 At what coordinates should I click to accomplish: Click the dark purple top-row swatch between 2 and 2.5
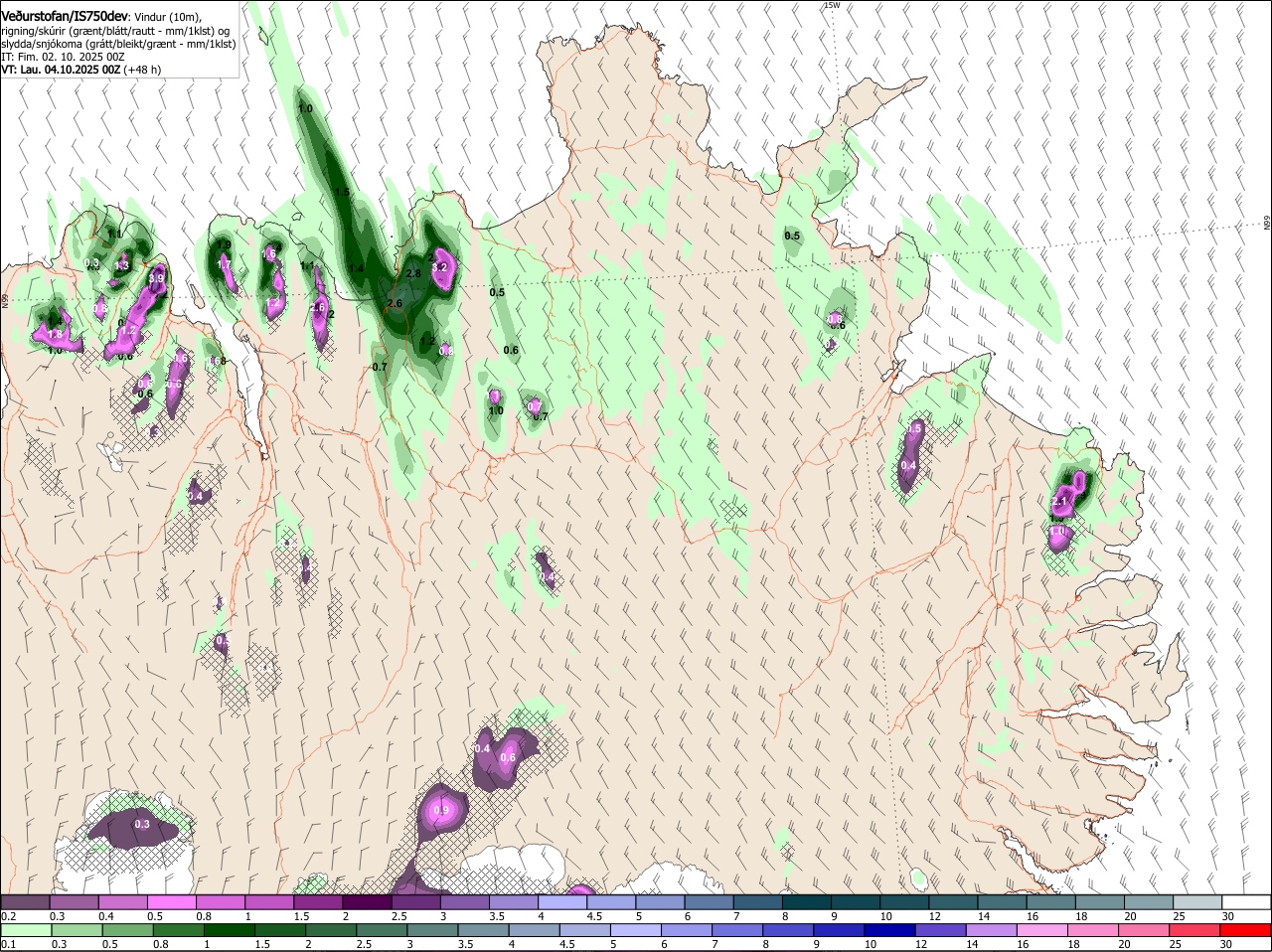point(367,901)
